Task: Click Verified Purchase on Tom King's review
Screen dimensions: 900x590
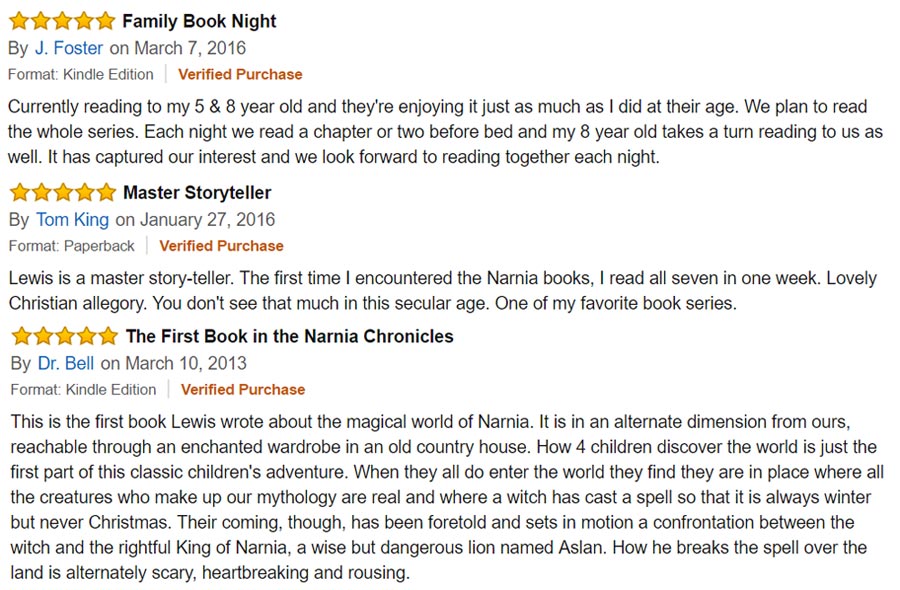Action: coord(222,246)
